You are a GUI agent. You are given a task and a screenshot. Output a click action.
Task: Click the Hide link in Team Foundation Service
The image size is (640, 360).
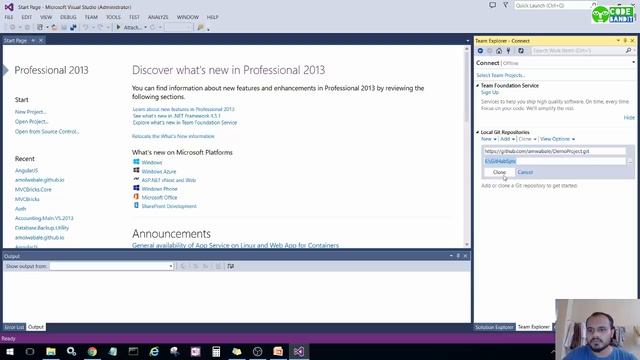629,118
